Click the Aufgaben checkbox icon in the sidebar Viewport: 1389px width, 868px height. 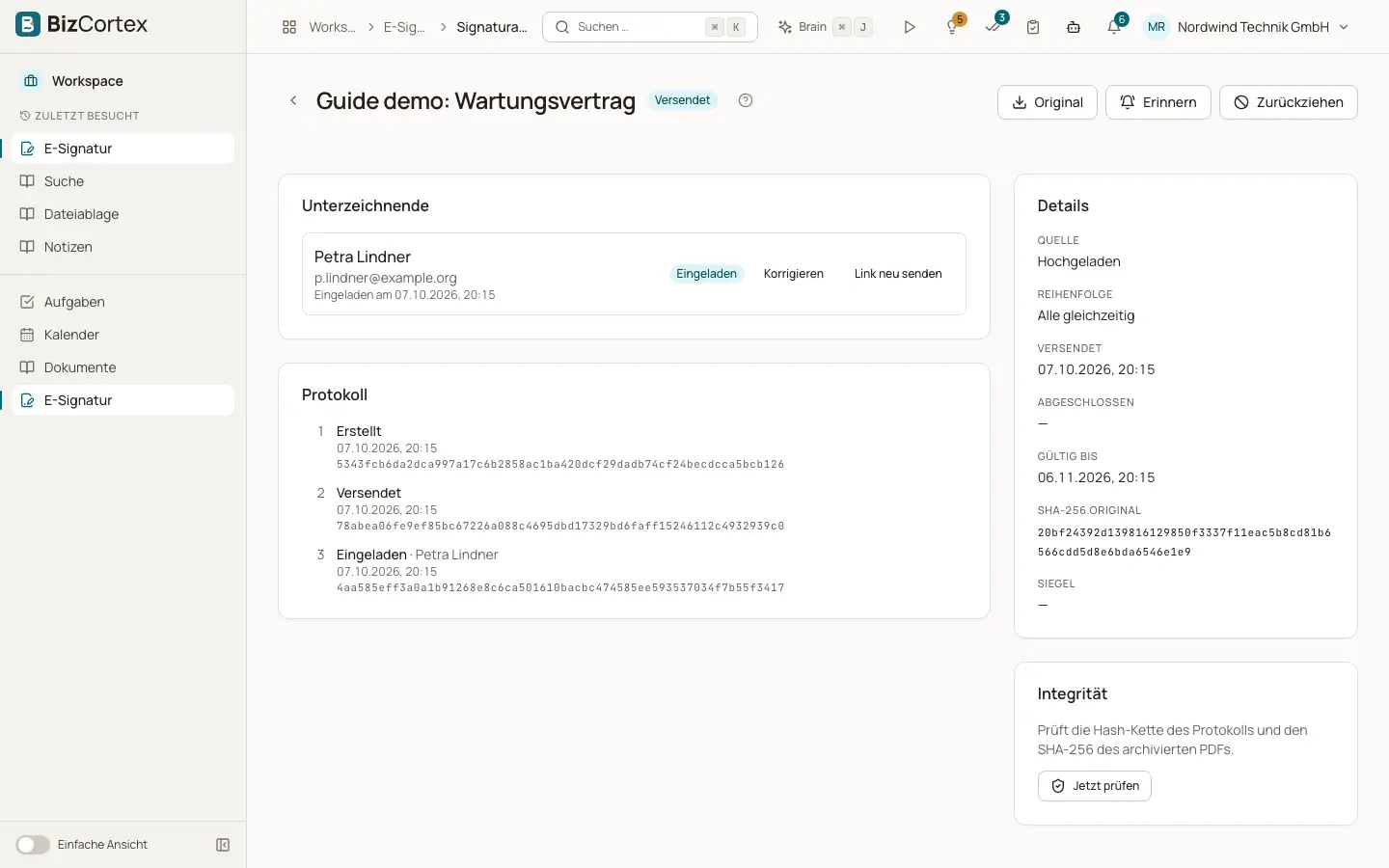(27, 302)
